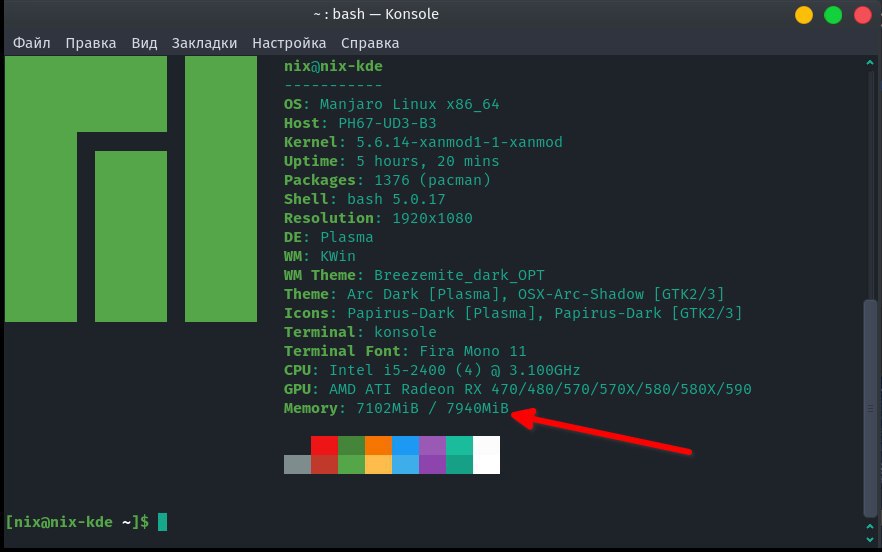Image resolution: width=882 pixels, height=552 pixels.
Task: Click the DE: Plasma line
Action: click(x=328, y=237)
